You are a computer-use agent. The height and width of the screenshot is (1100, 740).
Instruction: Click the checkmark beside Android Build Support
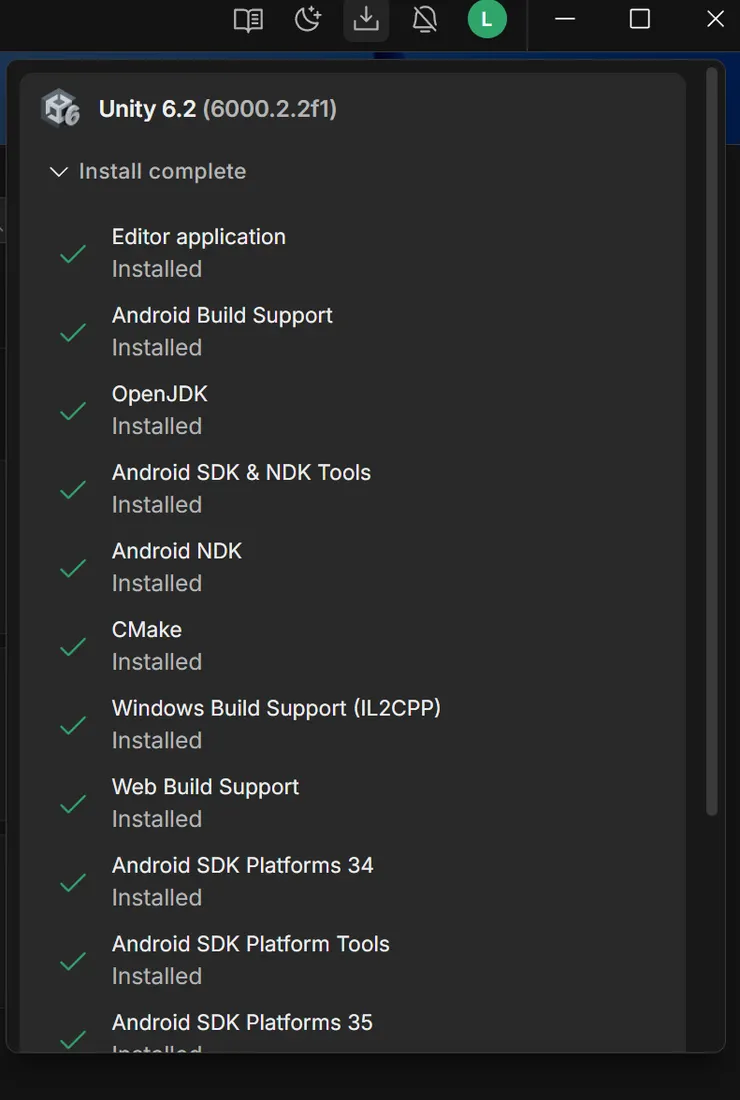tap(73, 332)
